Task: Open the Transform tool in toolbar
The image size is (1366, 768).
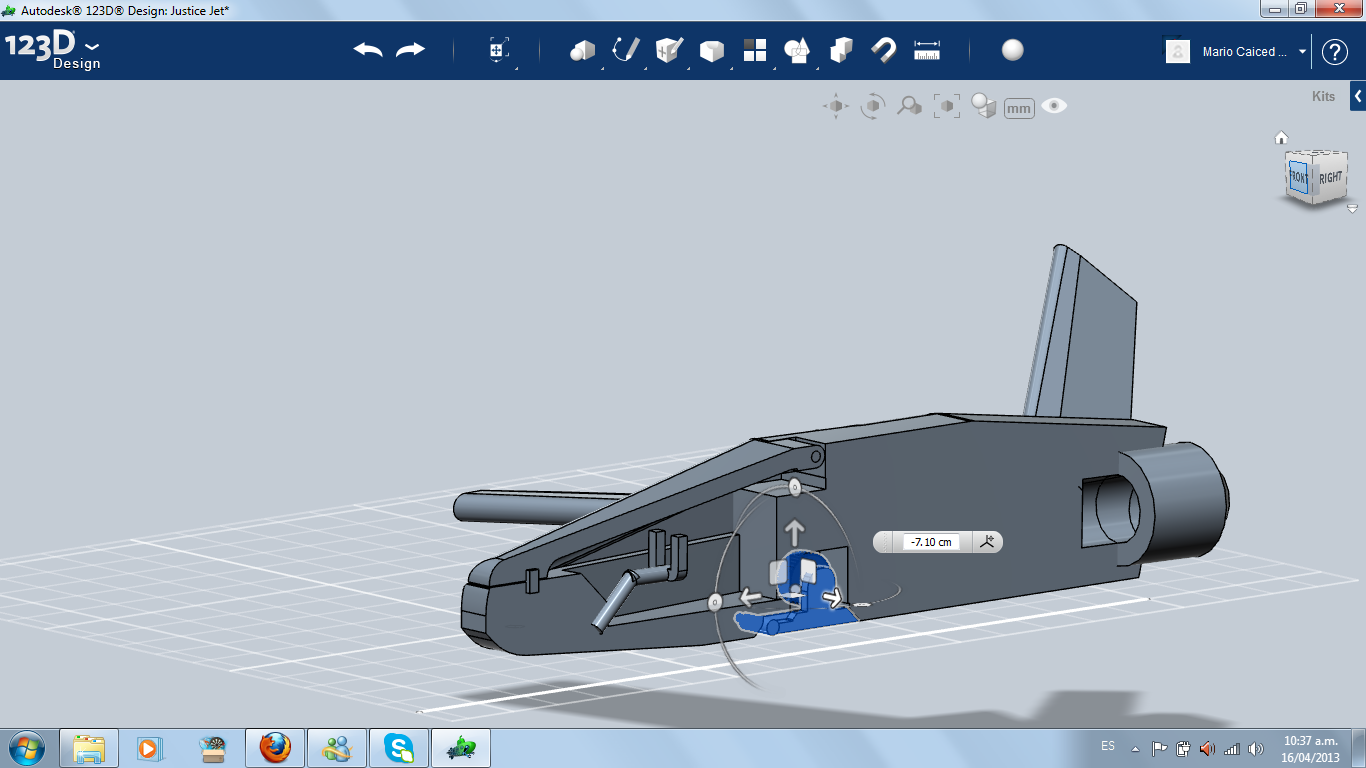Action: [x=499, y=50]
